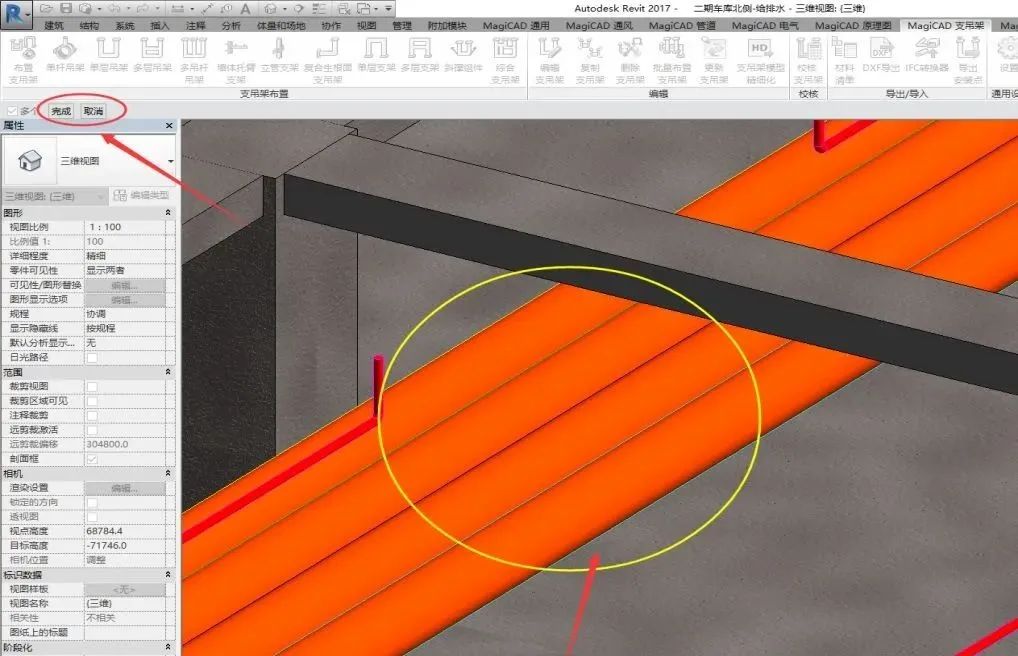
Task: Collapse the 相机 camera section
Action: point(167,474)
